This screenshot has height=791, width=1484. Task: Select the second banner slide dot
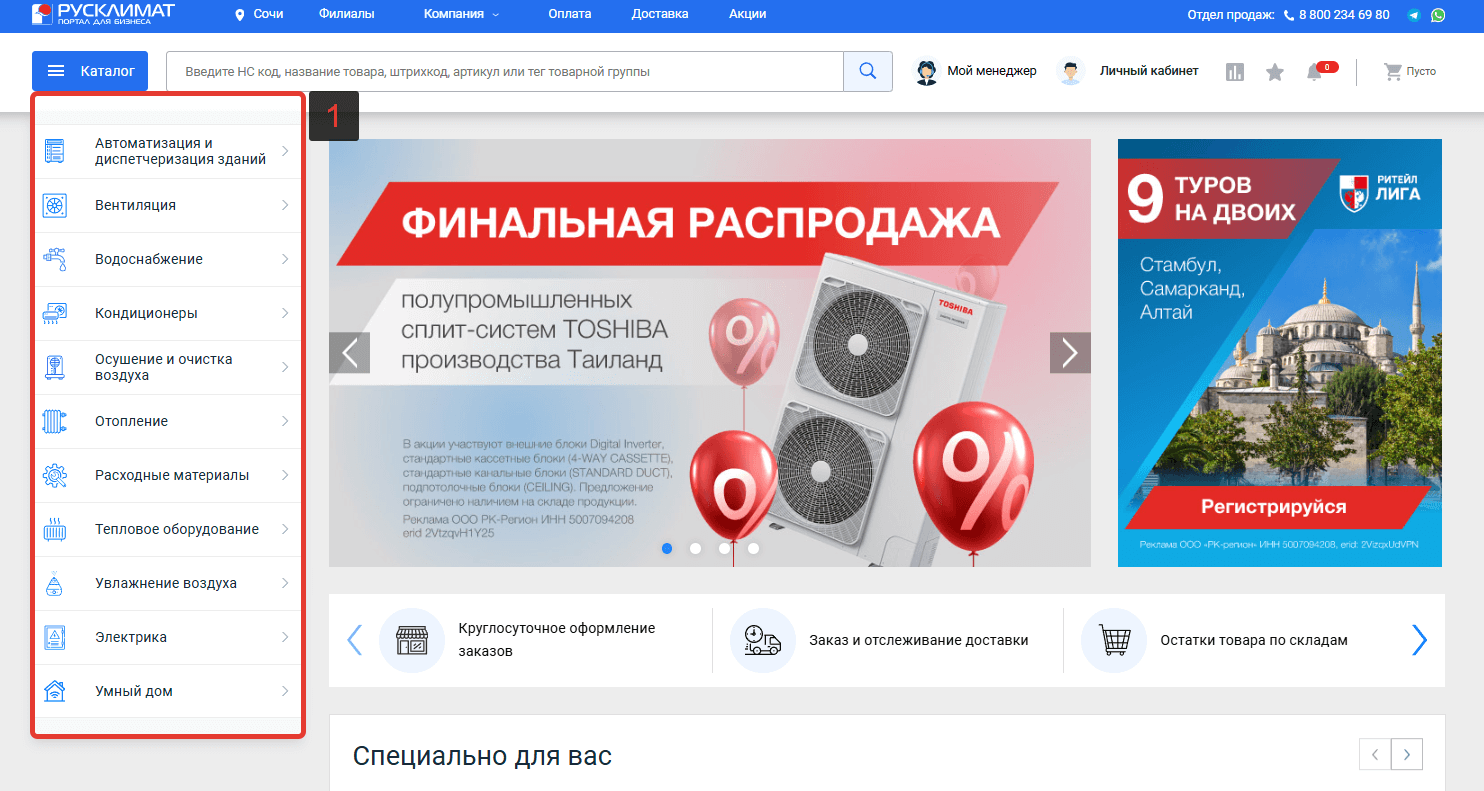point(696,548)
